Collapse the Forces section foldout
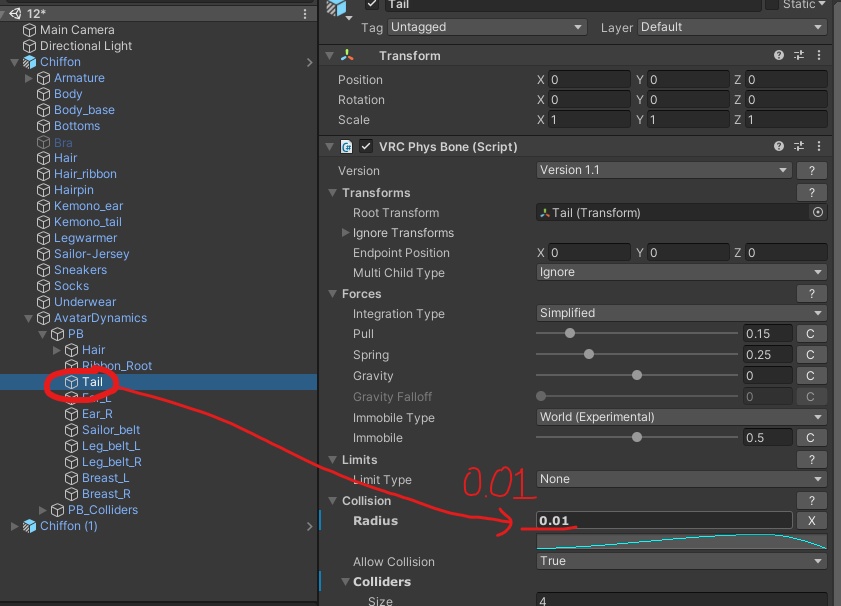Viewport: 841px width, 606px height. [333, 294]
